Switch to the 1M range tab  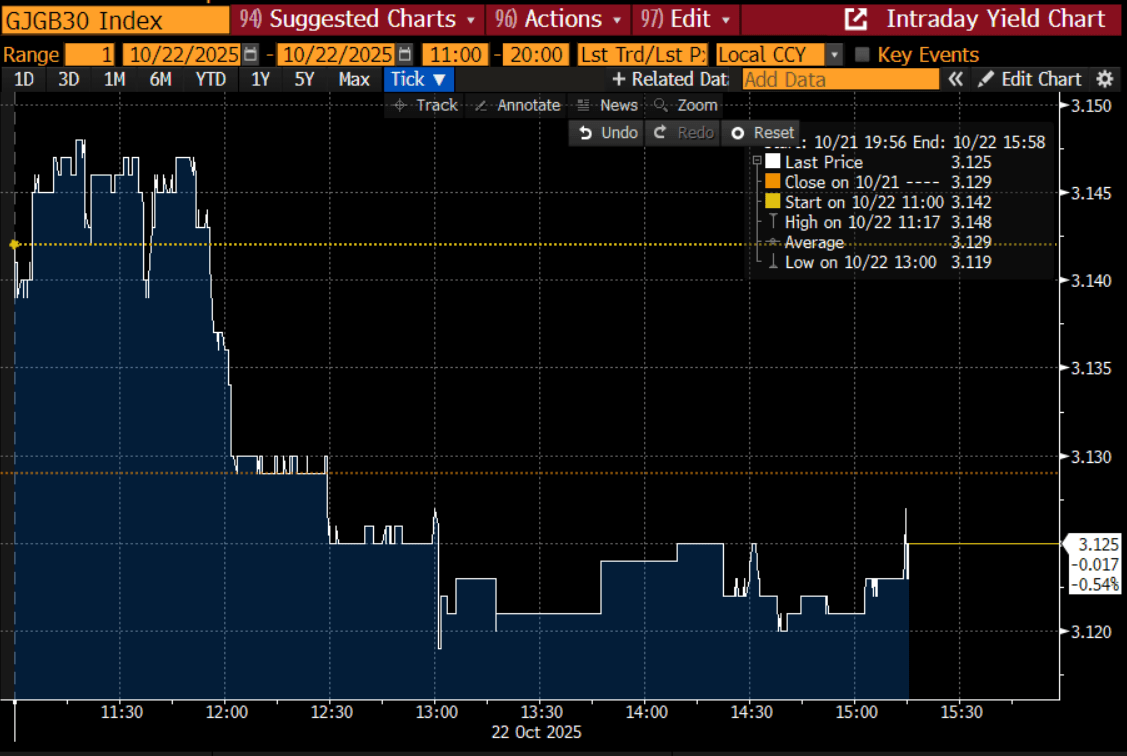114,79
